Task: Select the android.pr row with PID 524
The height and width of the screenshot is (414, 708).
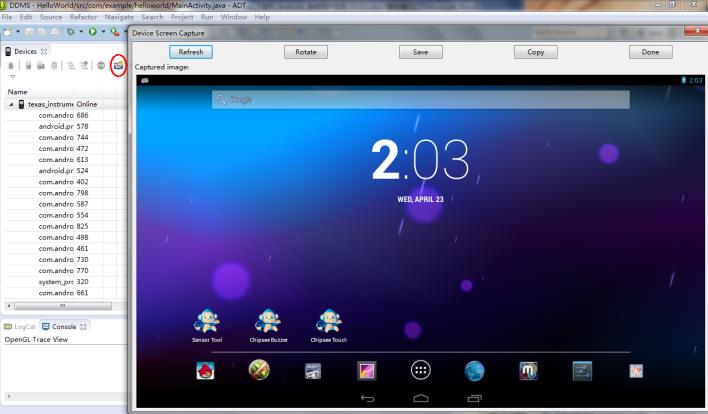Action: 63,171
